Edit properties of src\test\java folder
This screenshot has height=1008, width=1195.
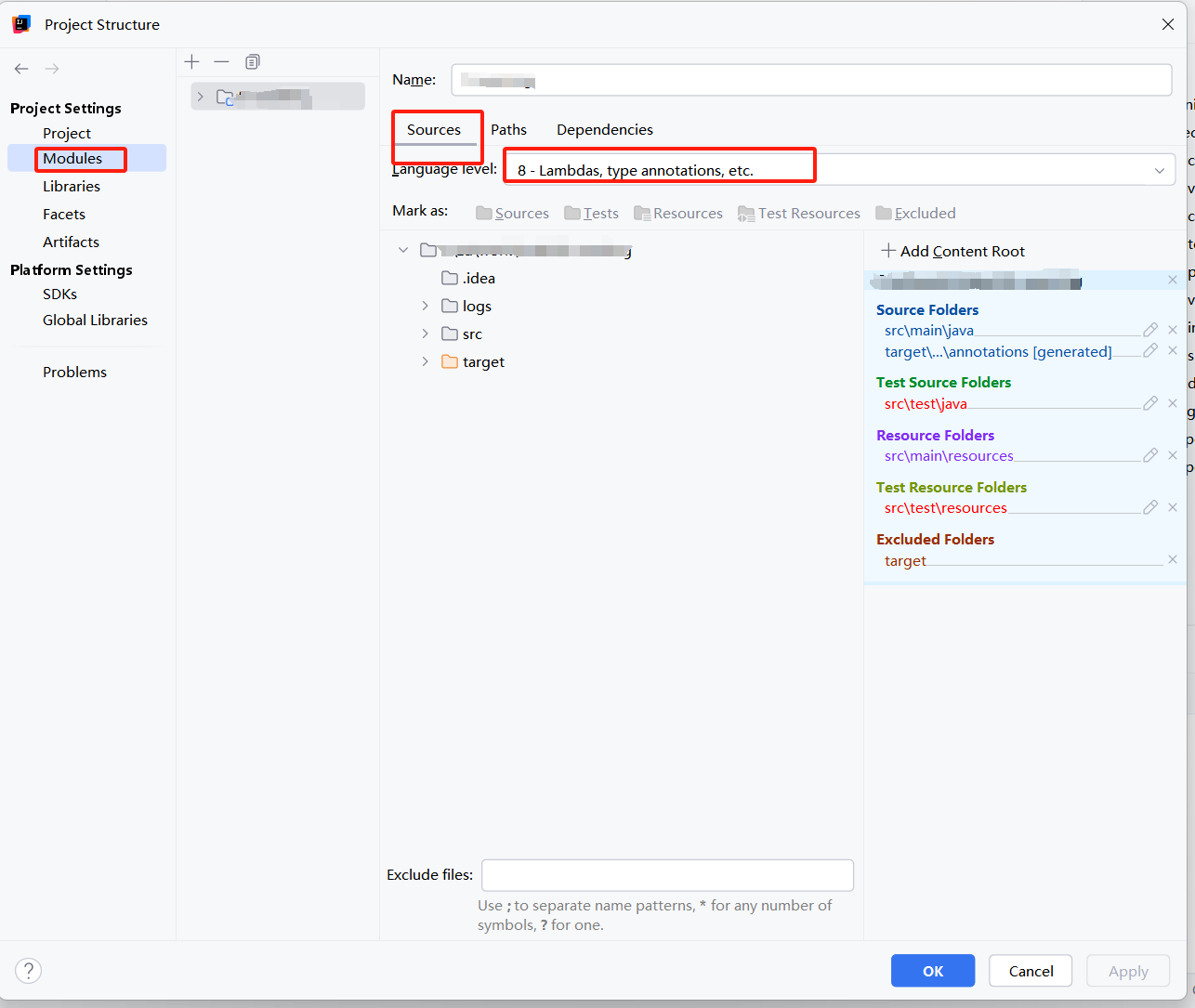click(1150, 403)
